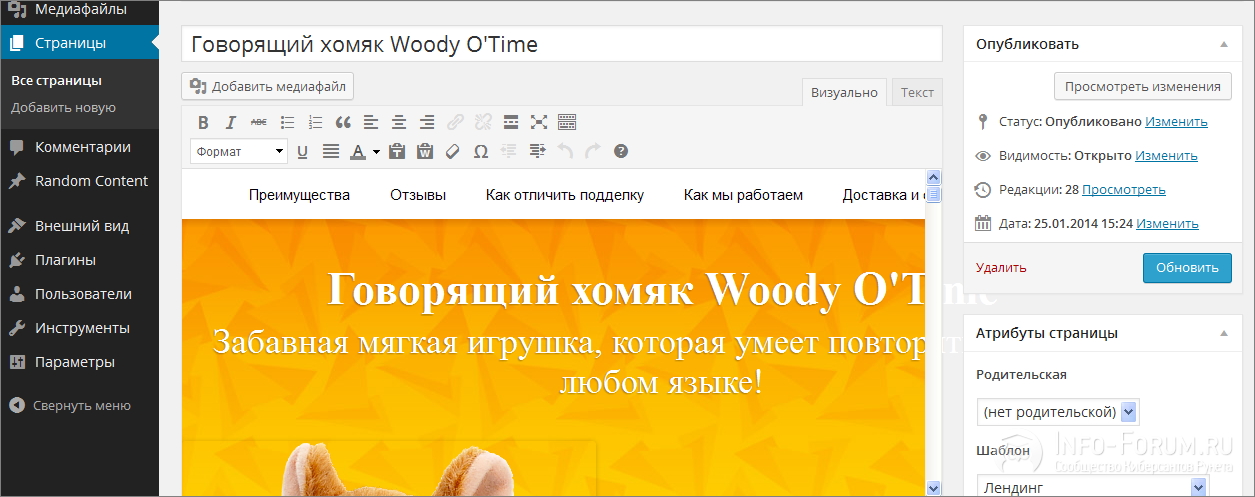Align text right

427,122
